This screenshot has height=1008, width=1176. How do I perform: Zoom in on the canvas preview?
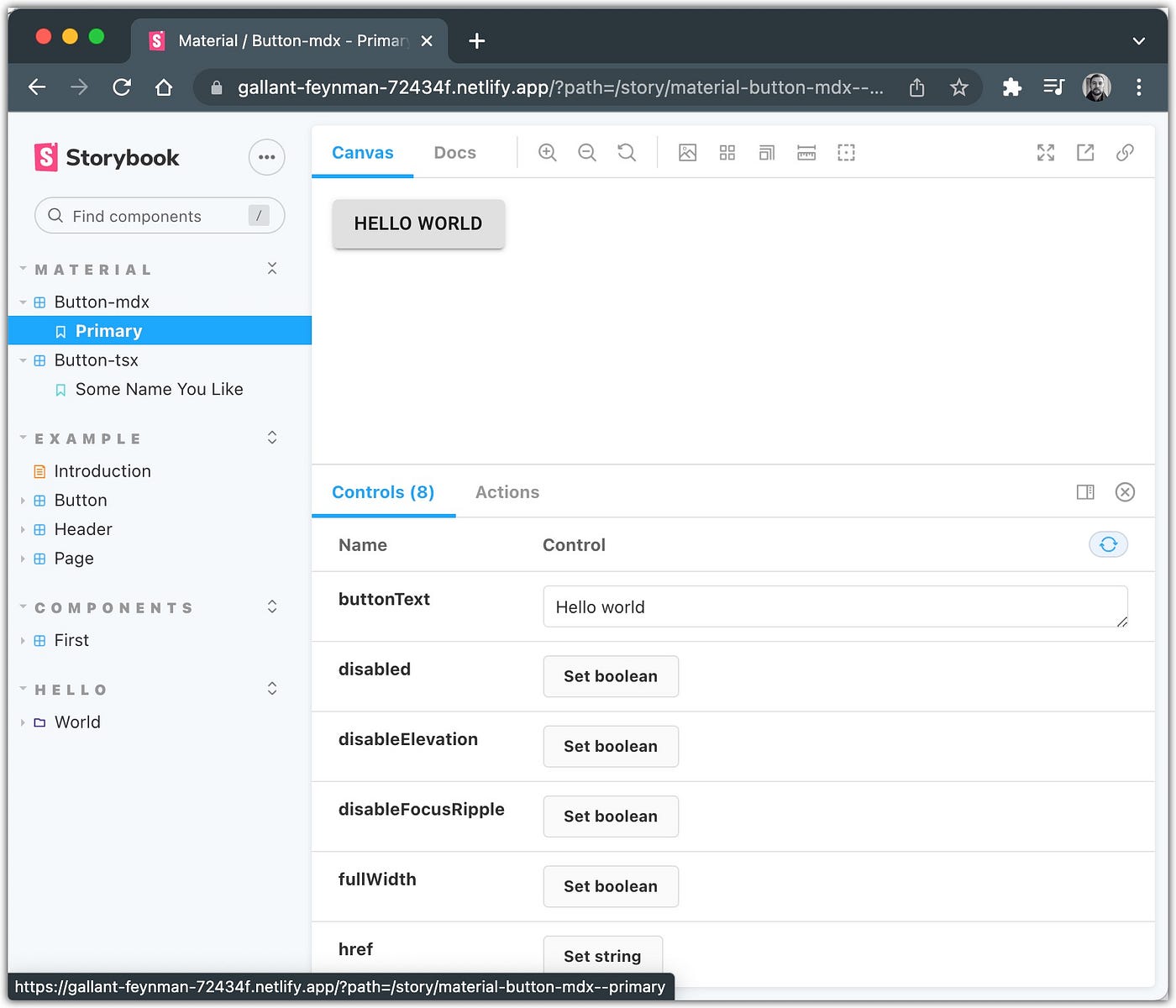tap(547, 152)
